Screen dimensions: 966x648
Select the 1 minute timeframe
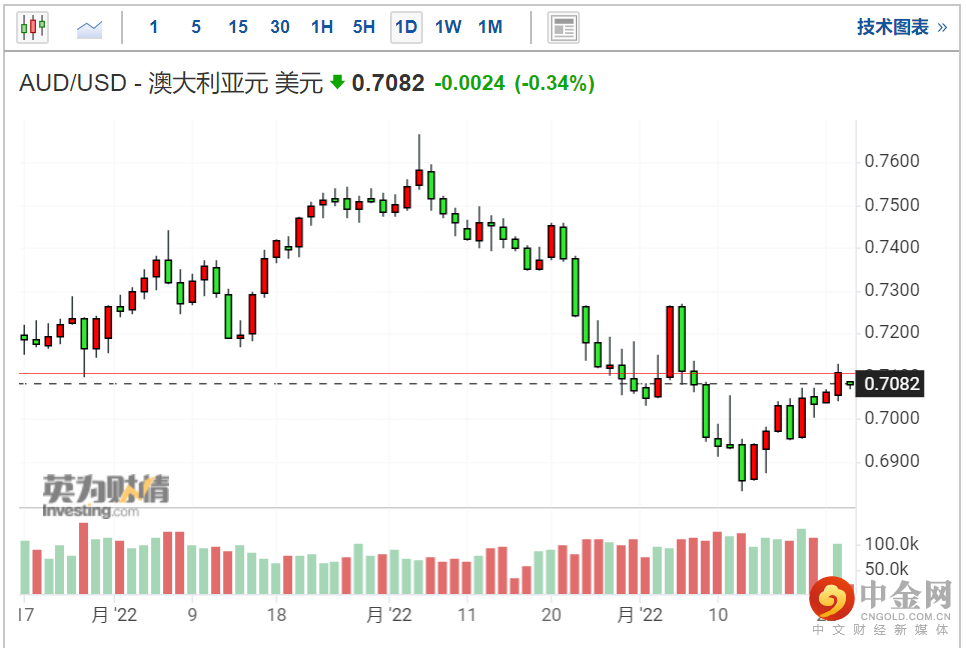(153, 27)
